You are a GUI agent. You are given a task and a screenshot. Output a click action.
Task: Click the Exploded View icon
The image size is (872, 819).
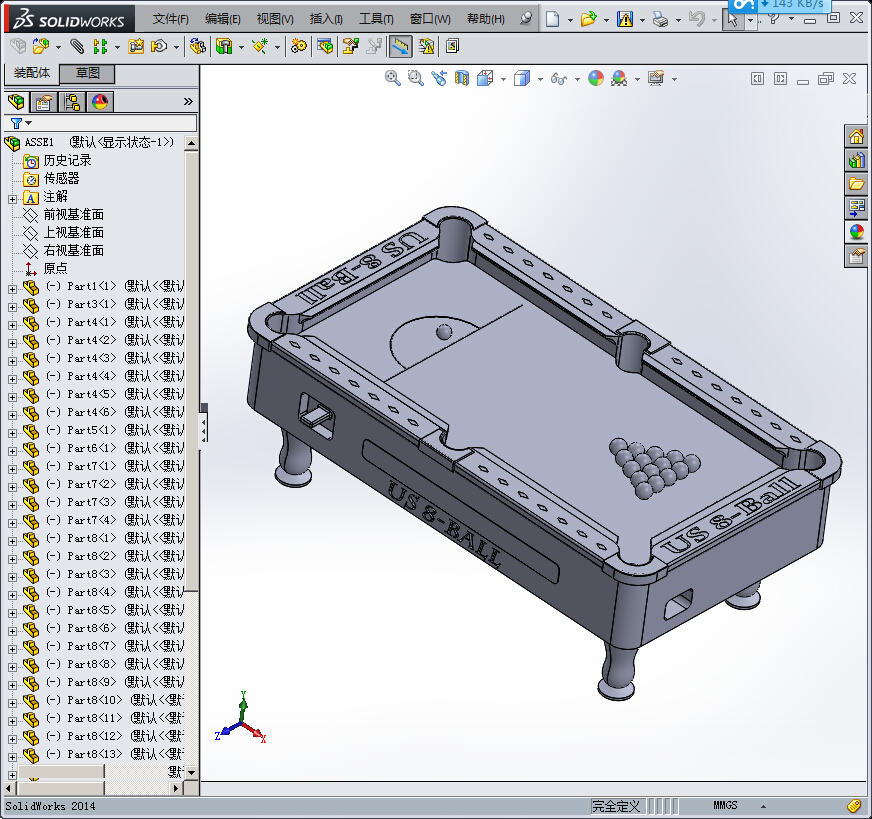(350, 46)
